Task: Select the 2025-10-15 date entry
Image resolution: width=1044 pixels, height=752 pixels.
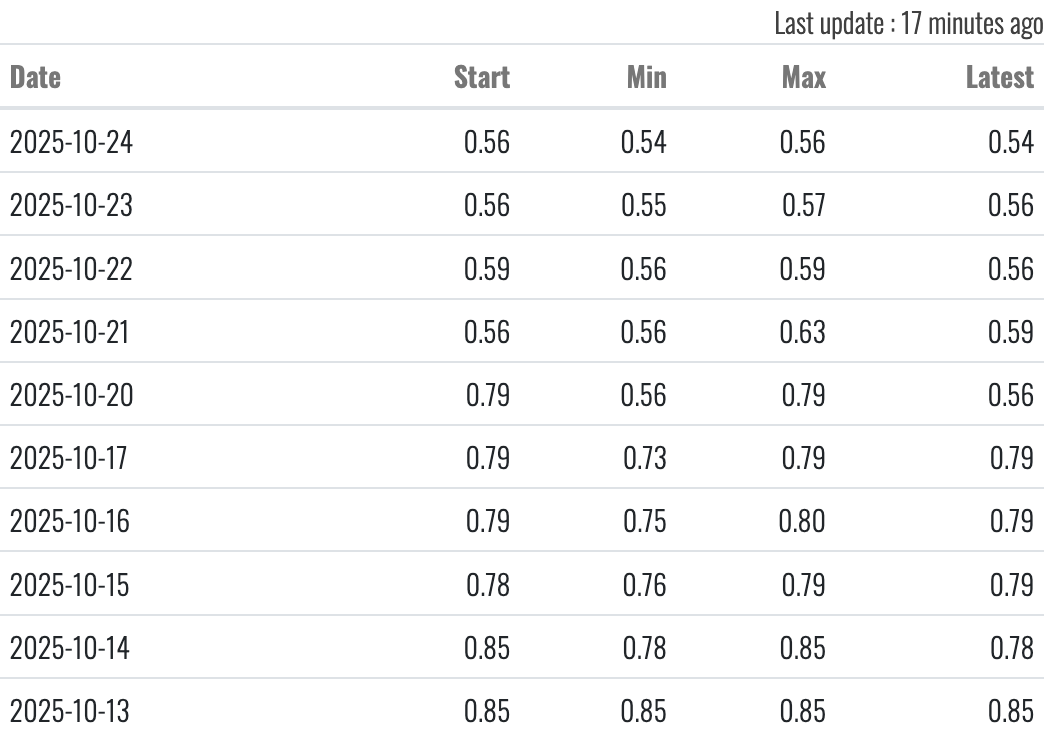Action: coord(70,585)
